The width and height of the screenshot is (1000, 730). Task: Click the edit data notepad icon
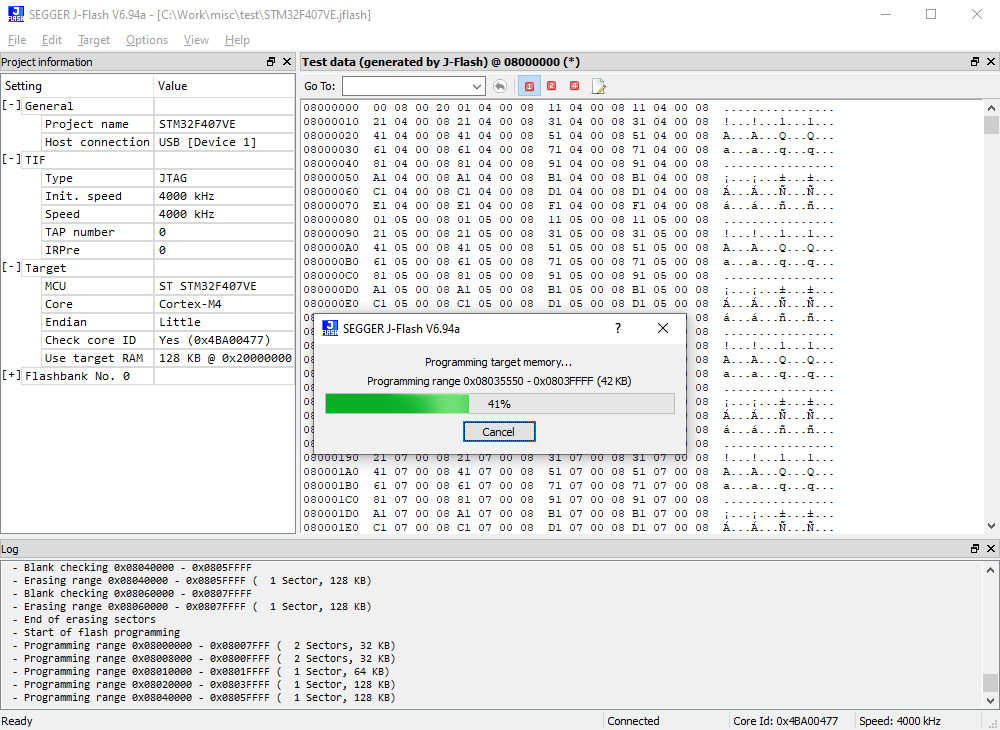pyautogui.click(x=599, y=87)
